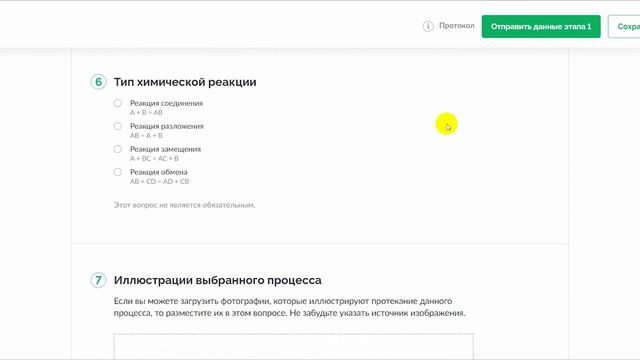640x360 pixels.
Task: Click the heading Иллюстрации выбранного процесса
Action: [x=218, y=280]
